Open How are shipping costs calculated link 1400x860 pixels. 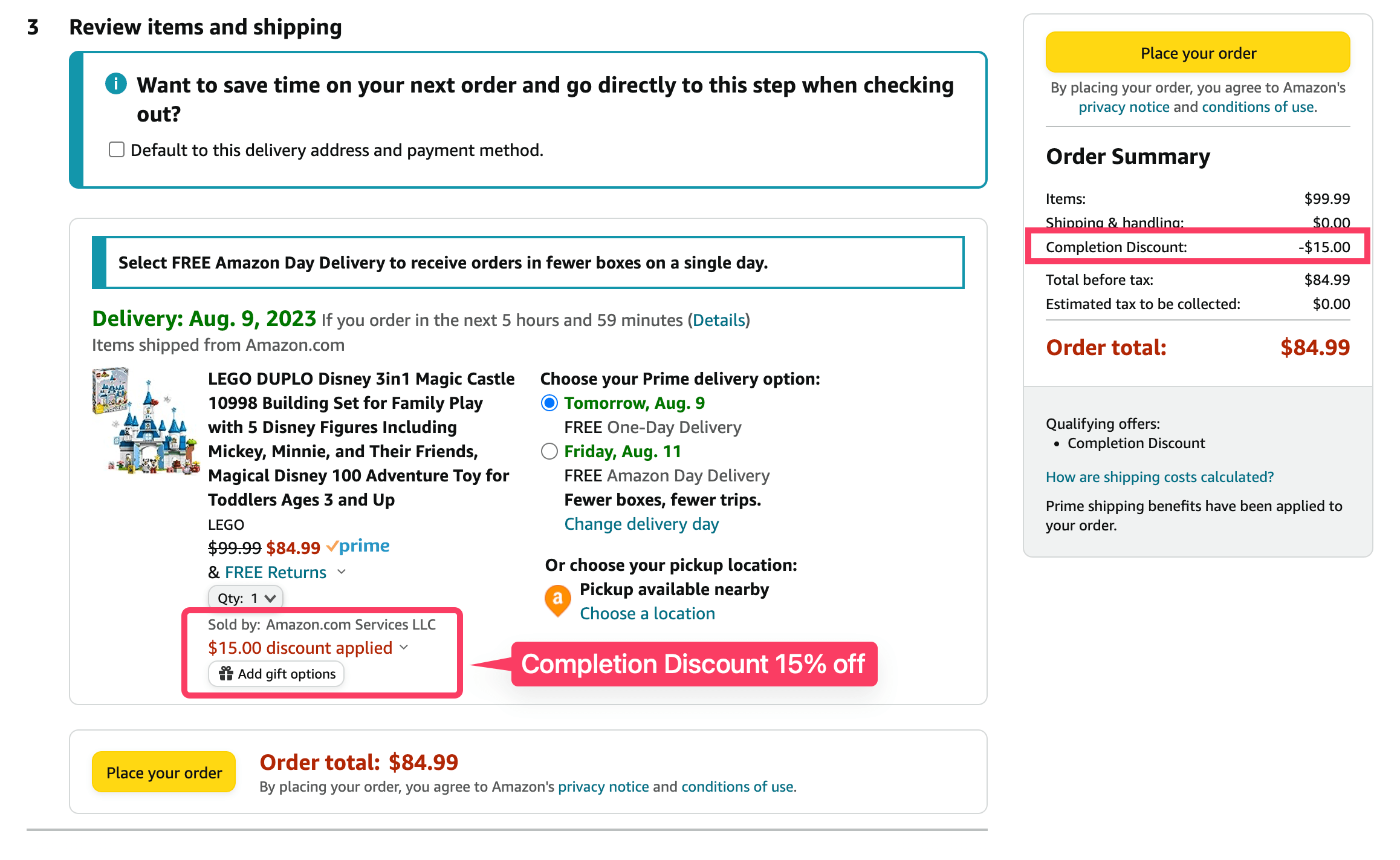1159,477
